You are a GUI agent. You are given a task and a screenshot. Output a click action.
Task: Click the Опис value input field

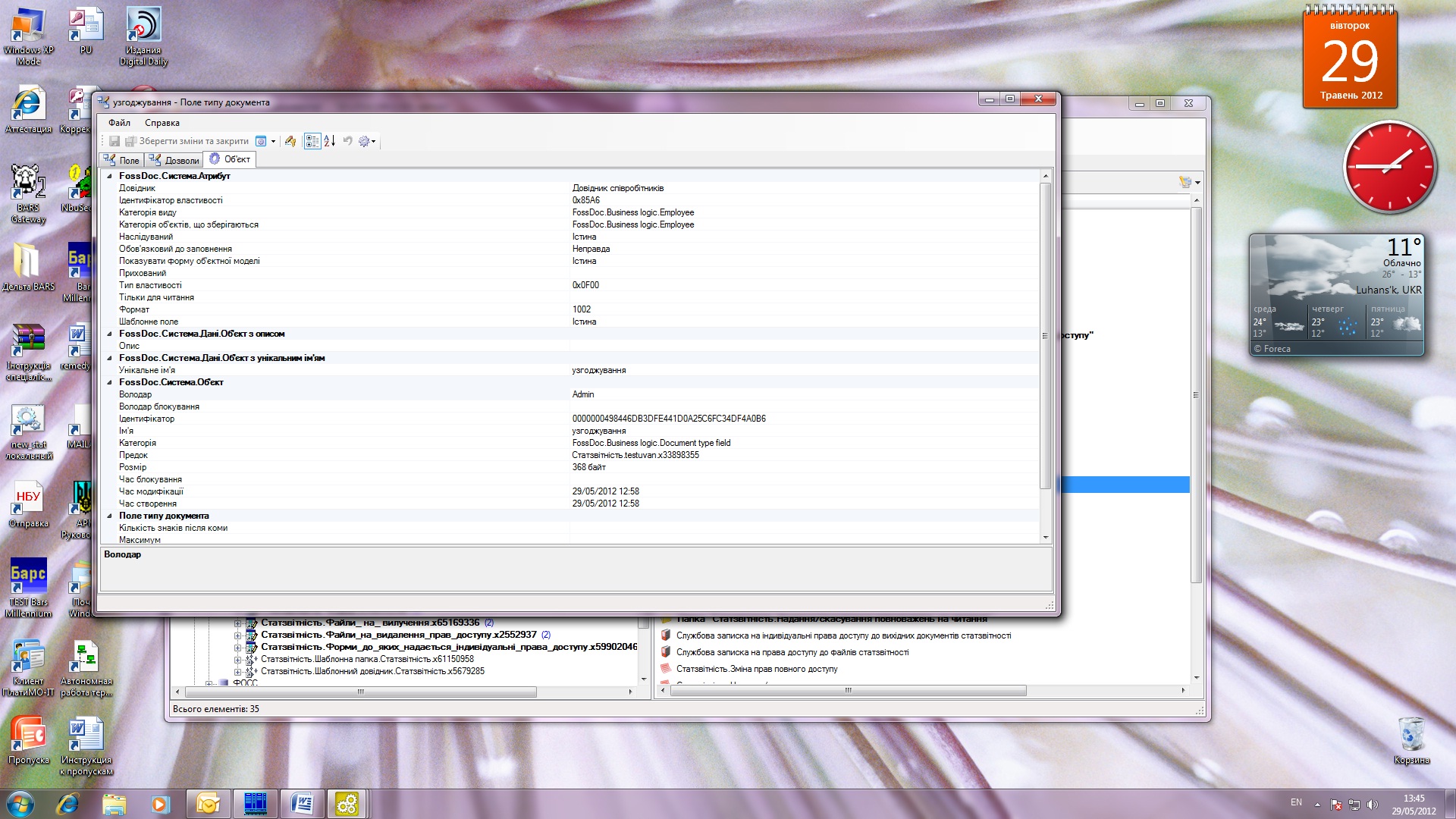804,346
